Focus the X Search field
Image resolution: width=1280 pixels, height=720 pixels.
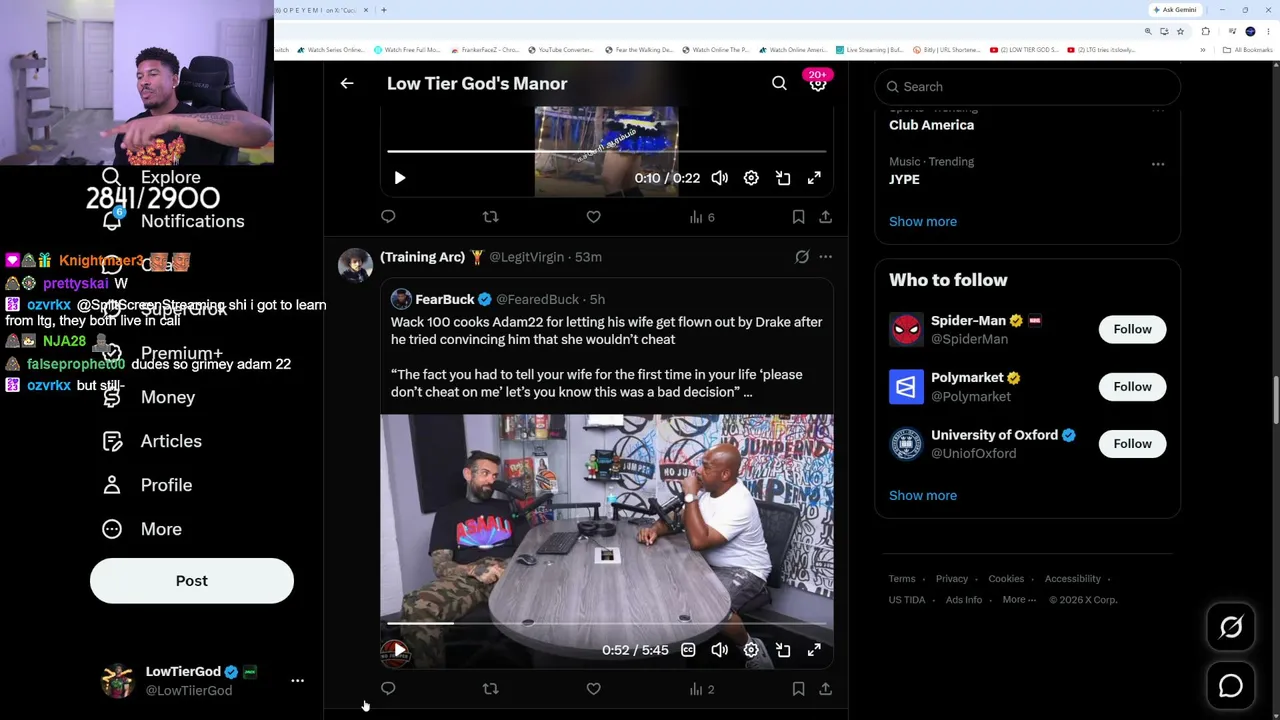click(1027, 87)
